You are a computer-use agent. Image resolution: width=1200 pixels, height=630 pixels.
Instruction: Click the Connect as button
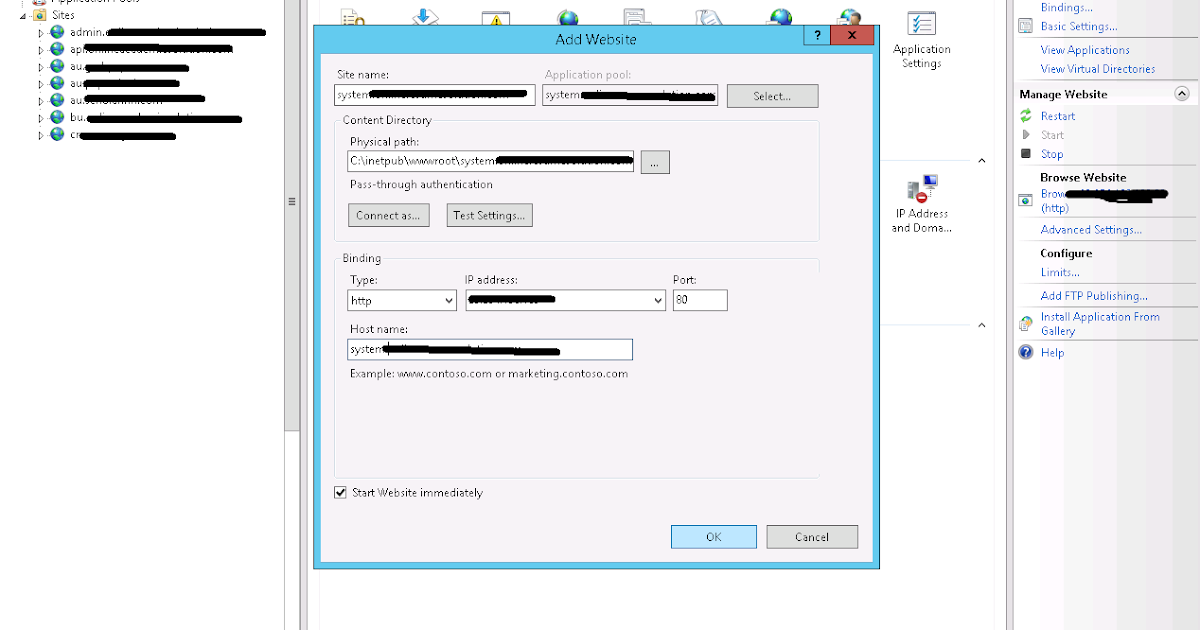pyautogui.click(x=388, y=214)
